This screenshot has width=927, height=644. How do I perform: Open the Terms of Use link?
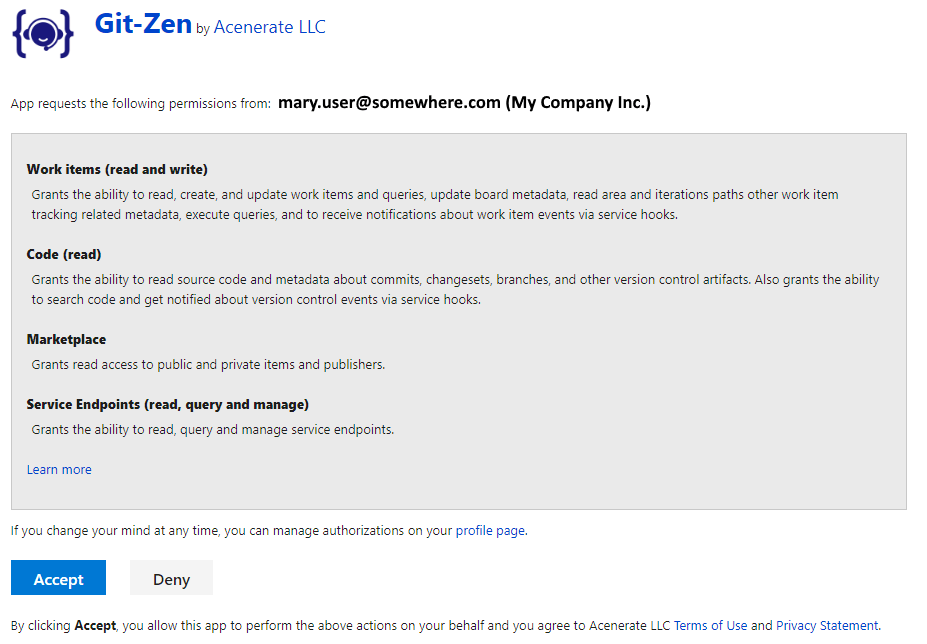click(710, 626)
